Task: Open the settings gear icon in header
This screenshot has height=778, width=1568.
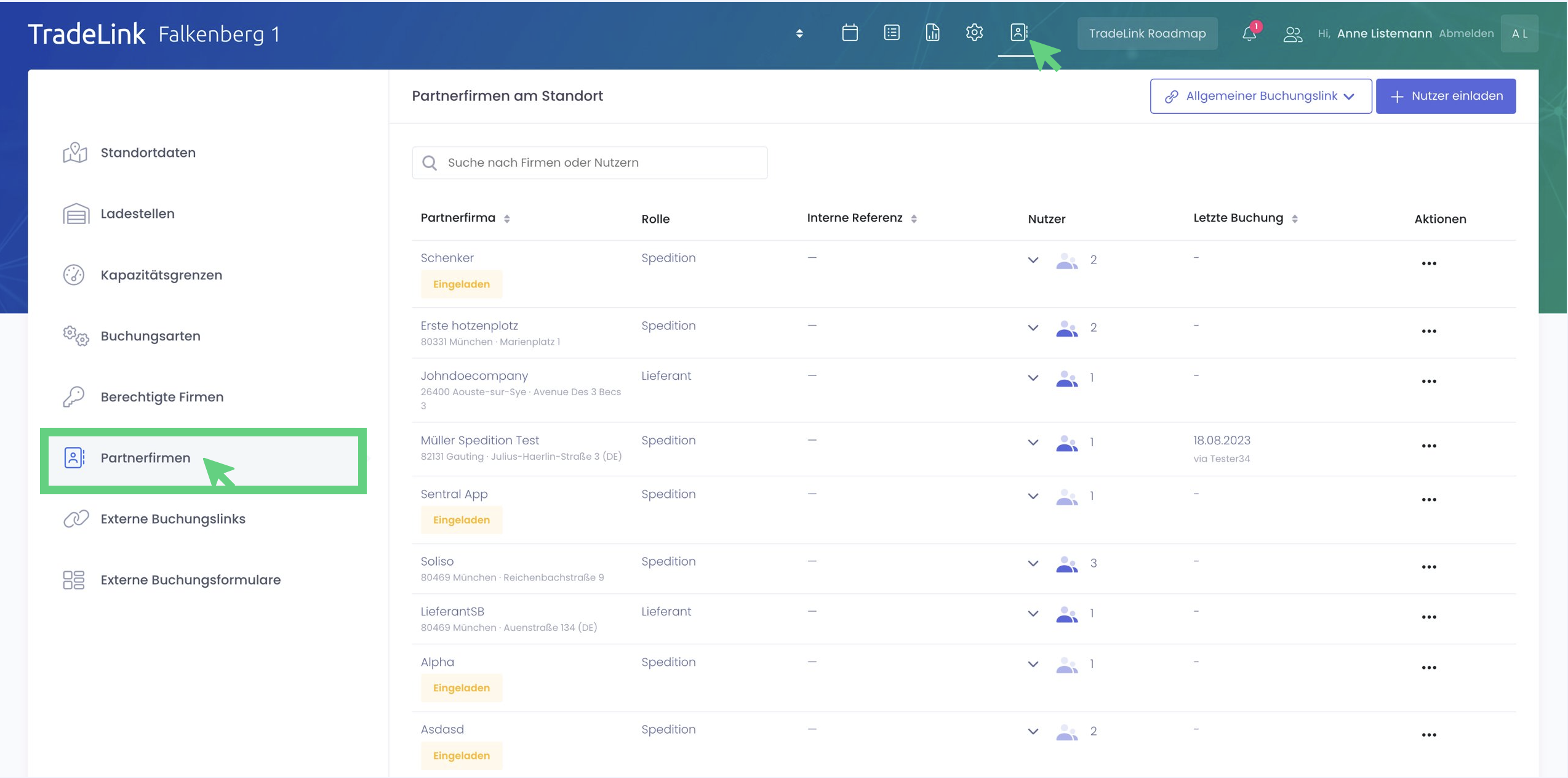Action: [974, 33]
